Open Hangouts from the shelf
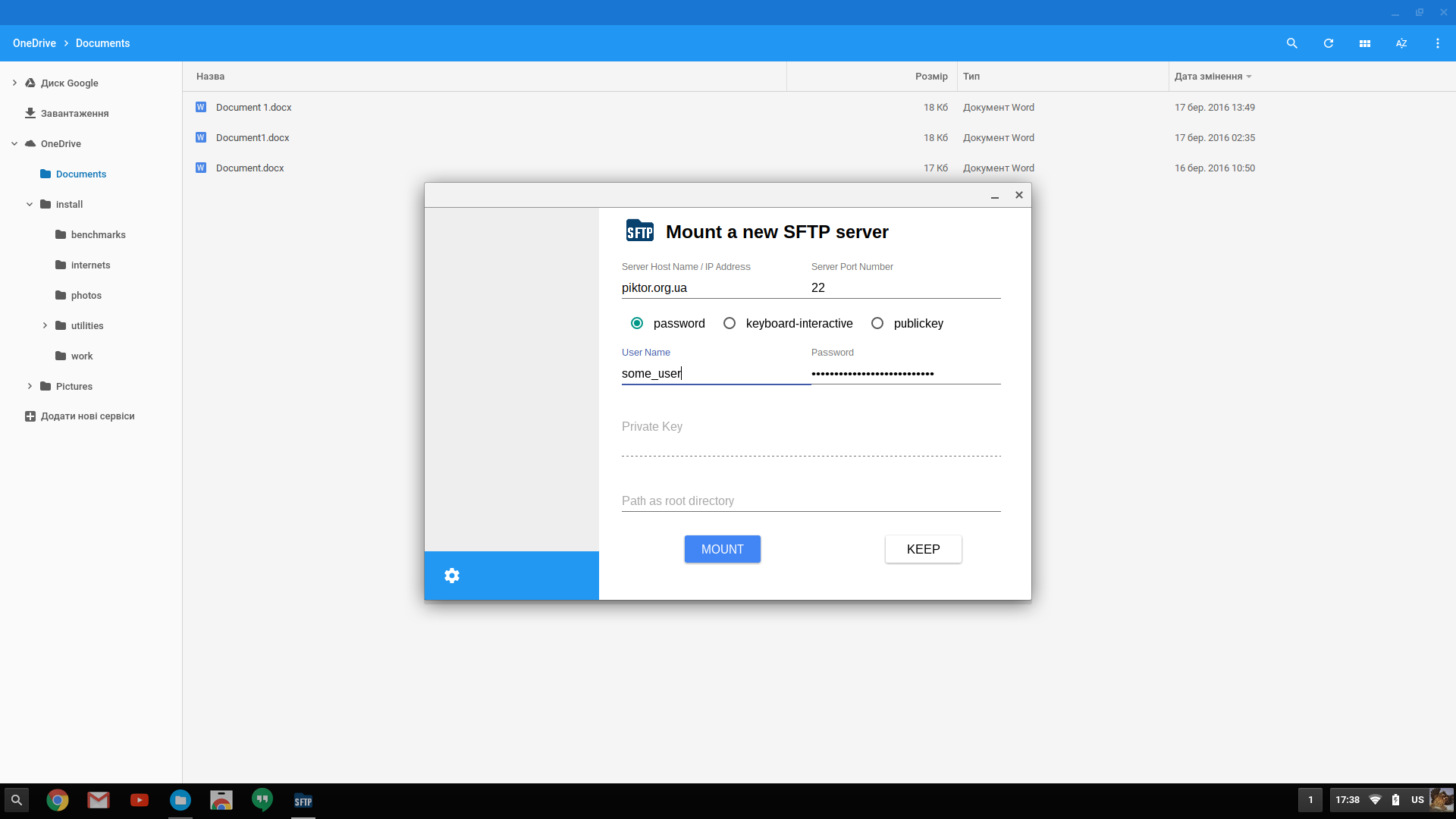 [x=262, y=800]
